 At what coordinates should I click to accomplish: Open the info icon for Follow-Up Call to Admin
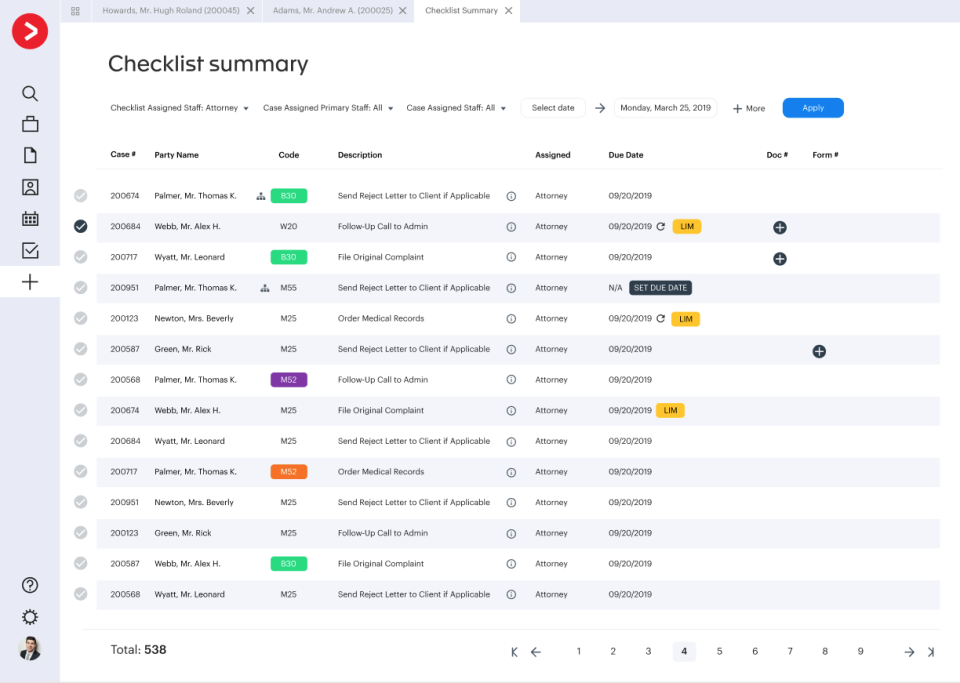(x=511, y=226)
